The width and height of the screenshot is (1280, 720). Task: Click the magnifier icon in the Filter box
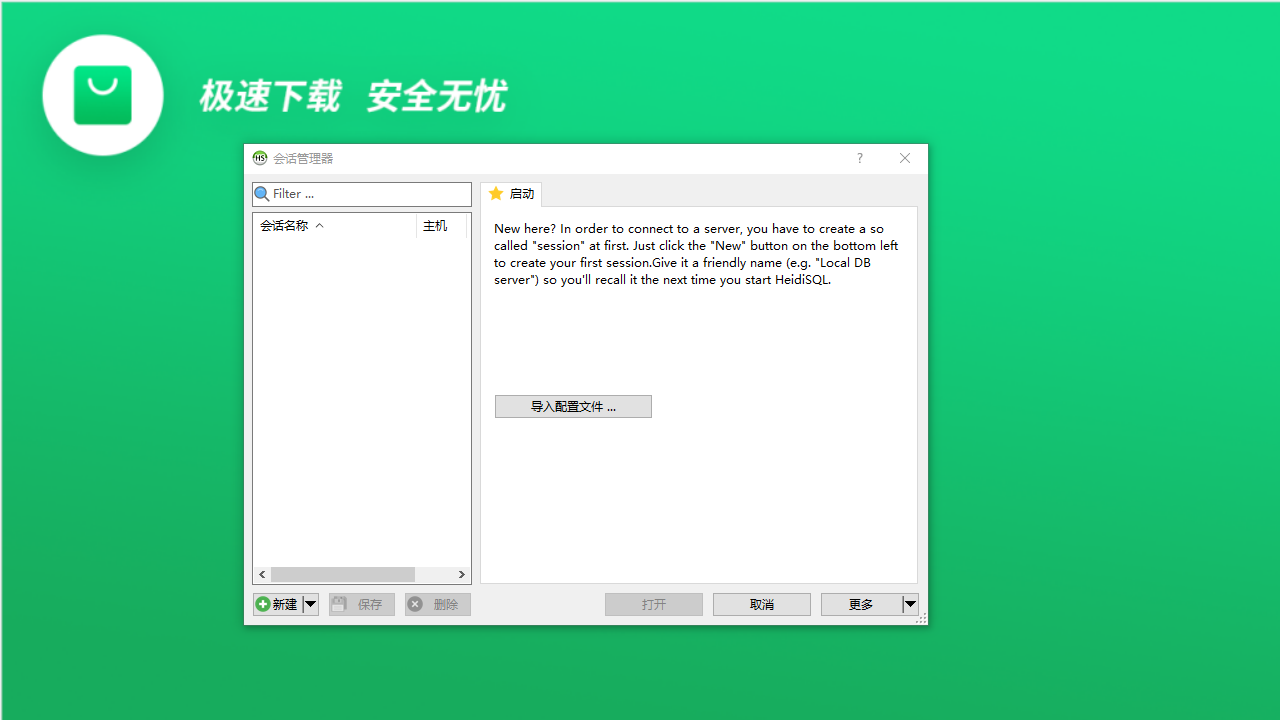261,193
